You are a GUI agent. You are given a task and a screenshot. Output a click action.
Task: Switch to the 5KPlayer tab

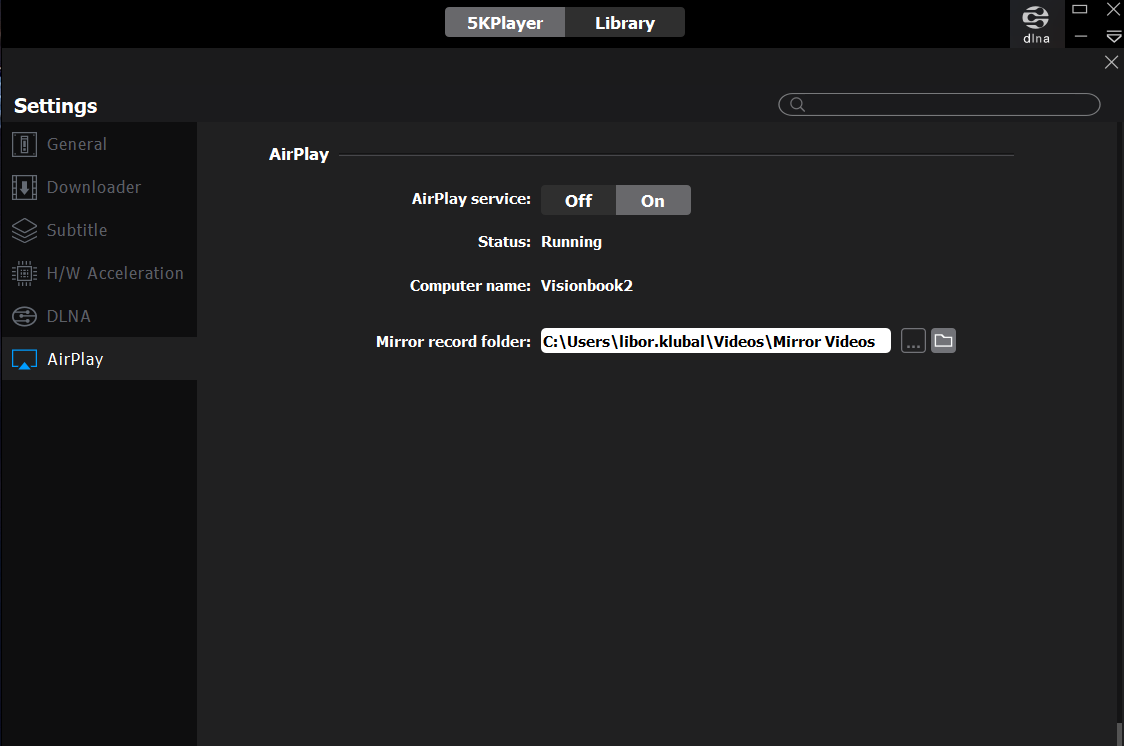point(505,22)
